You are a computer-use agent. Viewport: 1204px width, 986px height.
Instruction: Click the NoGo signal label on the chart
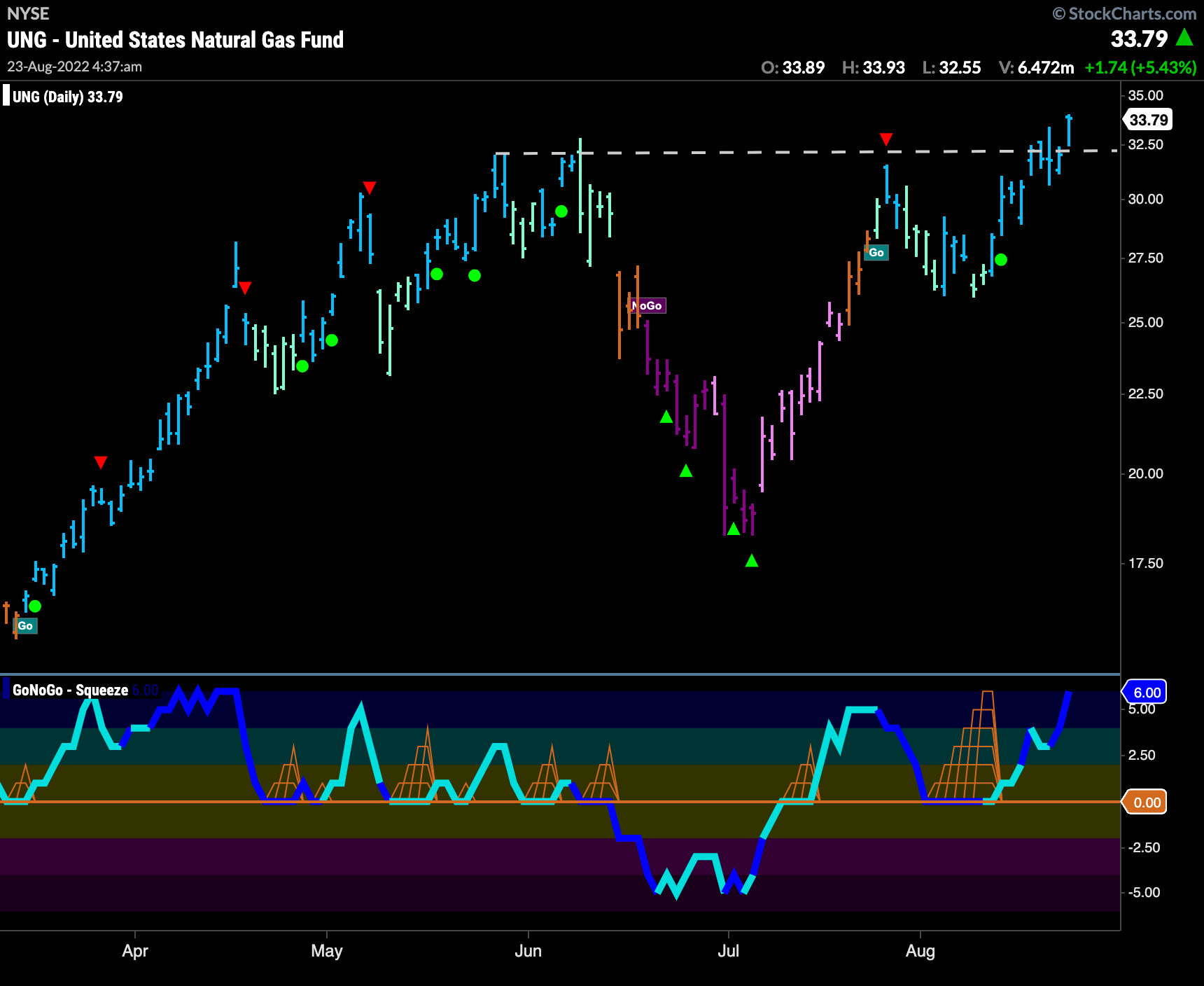click(647, 305)
